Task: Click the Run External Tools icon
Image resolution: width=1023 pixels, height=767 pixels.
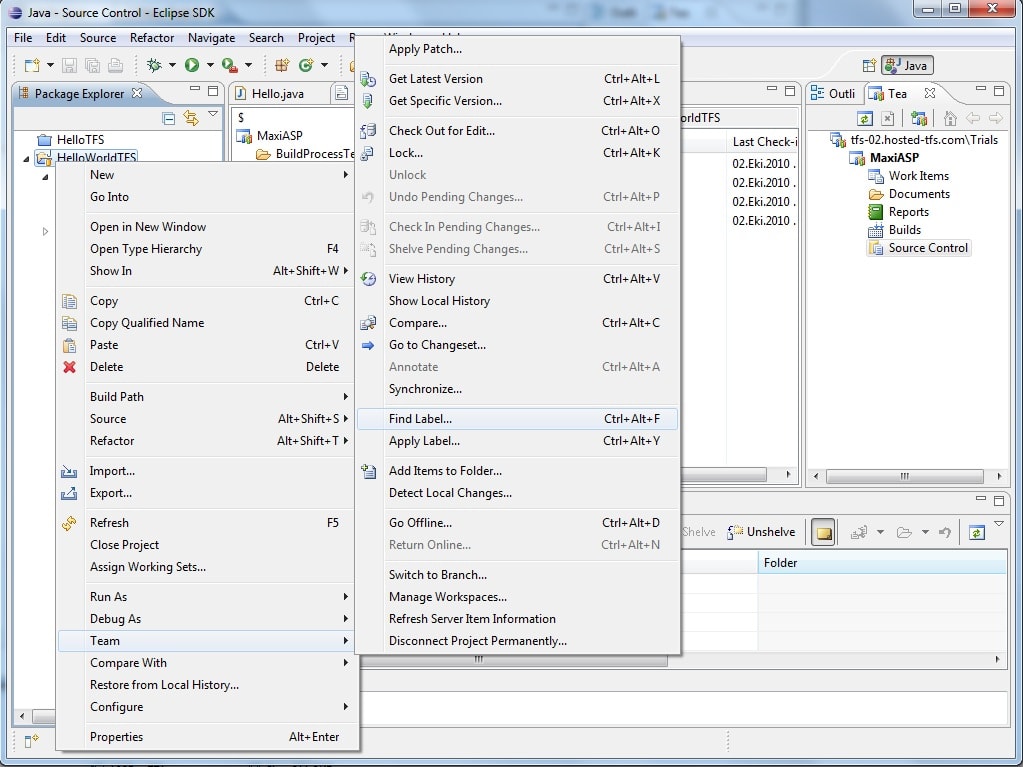Action: coord(229,65)
